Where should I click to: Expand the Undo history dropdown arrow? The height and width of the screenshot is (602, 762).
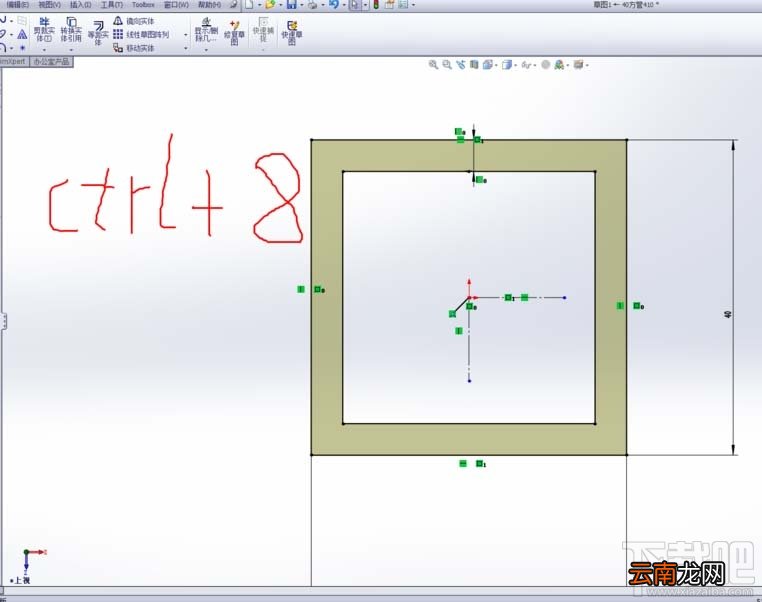coord(344,5)
